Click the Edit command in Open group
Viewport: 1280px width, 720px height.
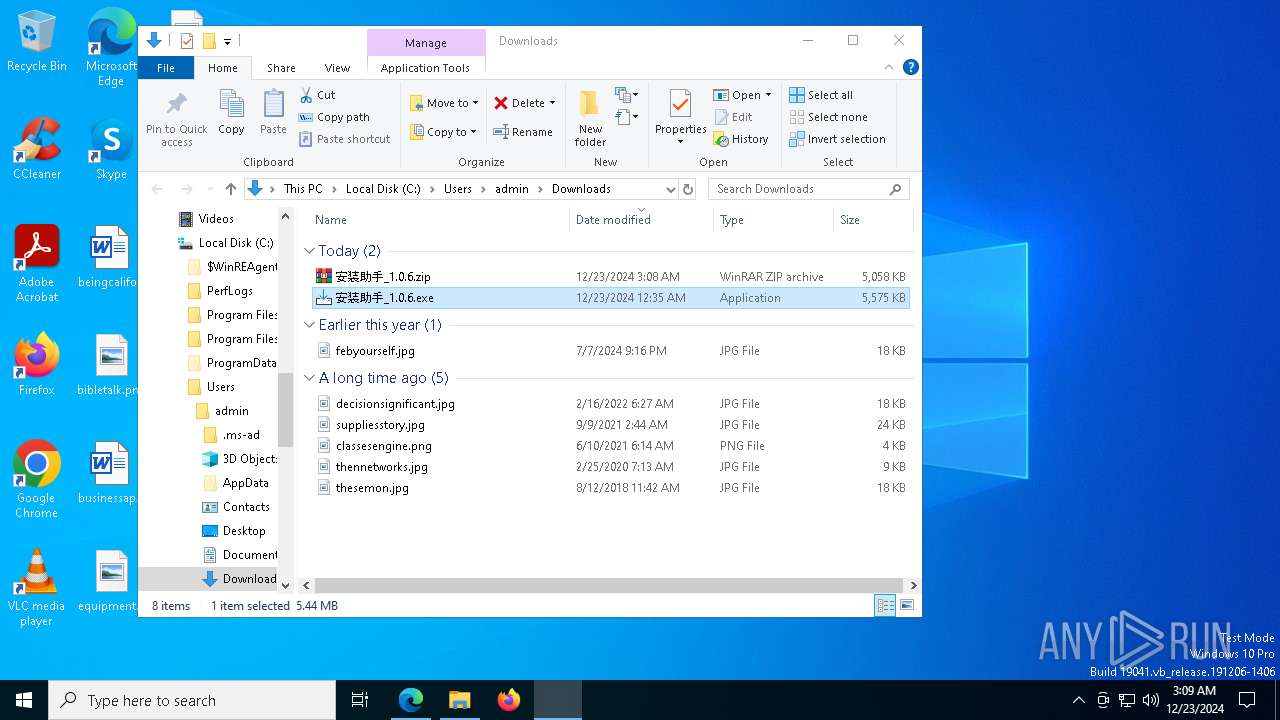(733, 117)
